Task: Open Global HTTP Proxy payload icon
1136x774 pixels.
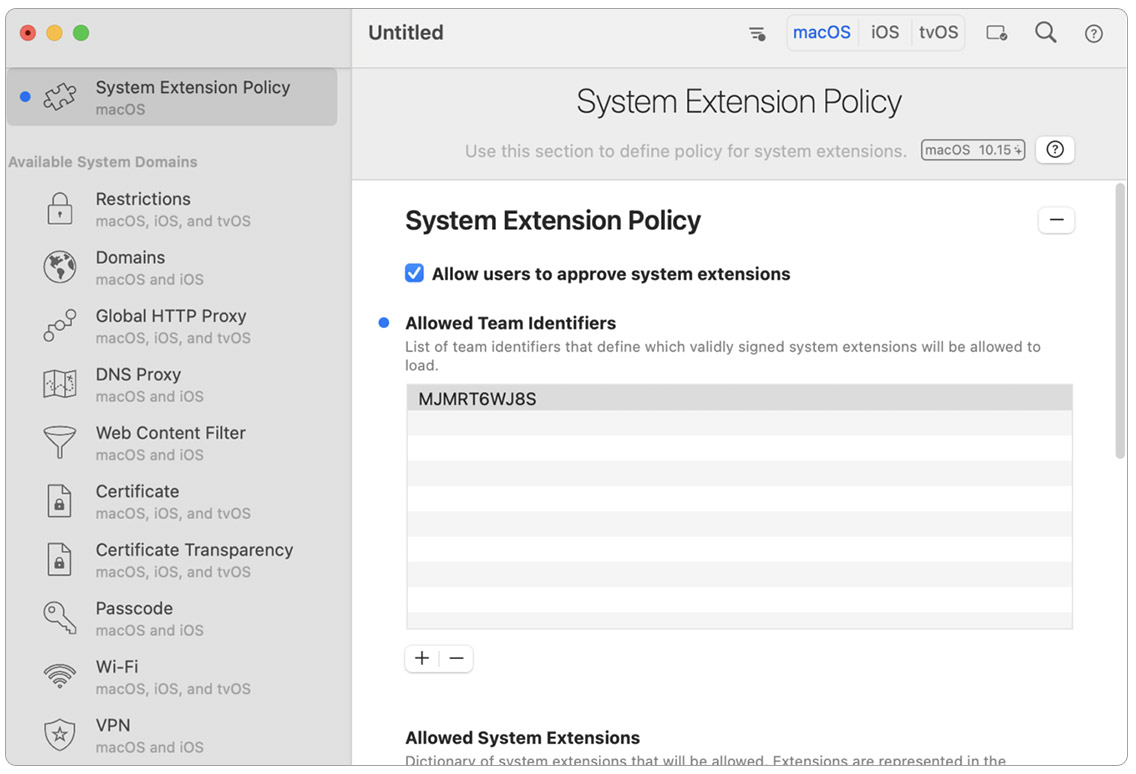Action: pos(60,326)
